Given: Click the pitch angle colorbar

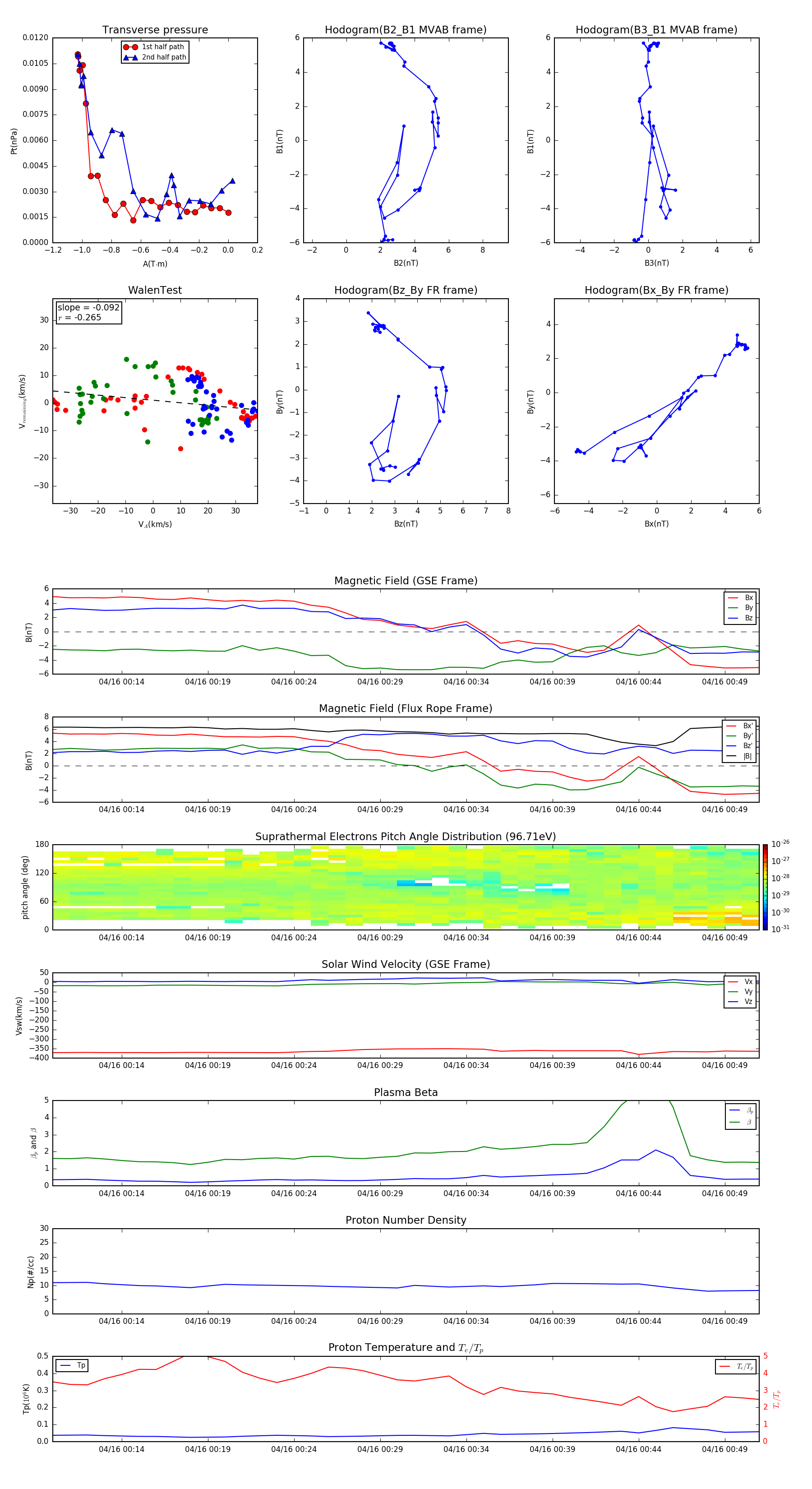Looking at the screenshot, I should (765, 887).
